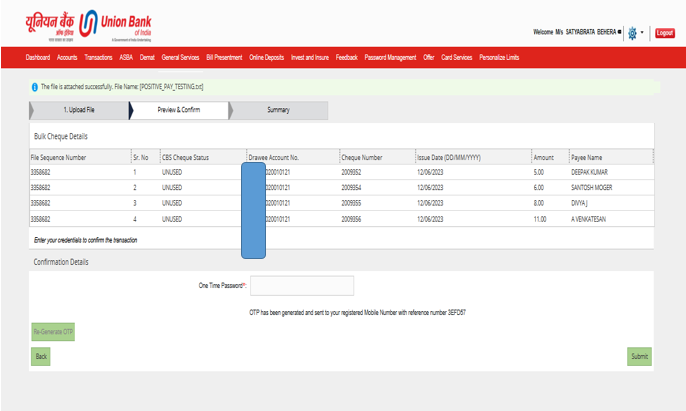Screen dimensions: 686x411
Task: Open the Accounts menu
Action: click(67, 58)
